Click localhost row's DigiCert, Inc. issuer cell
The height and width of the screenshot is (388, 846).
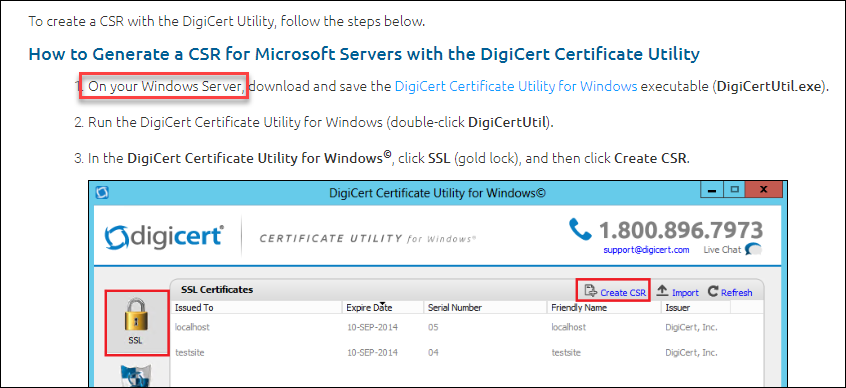pyautogui.click(x=691, y=327)
